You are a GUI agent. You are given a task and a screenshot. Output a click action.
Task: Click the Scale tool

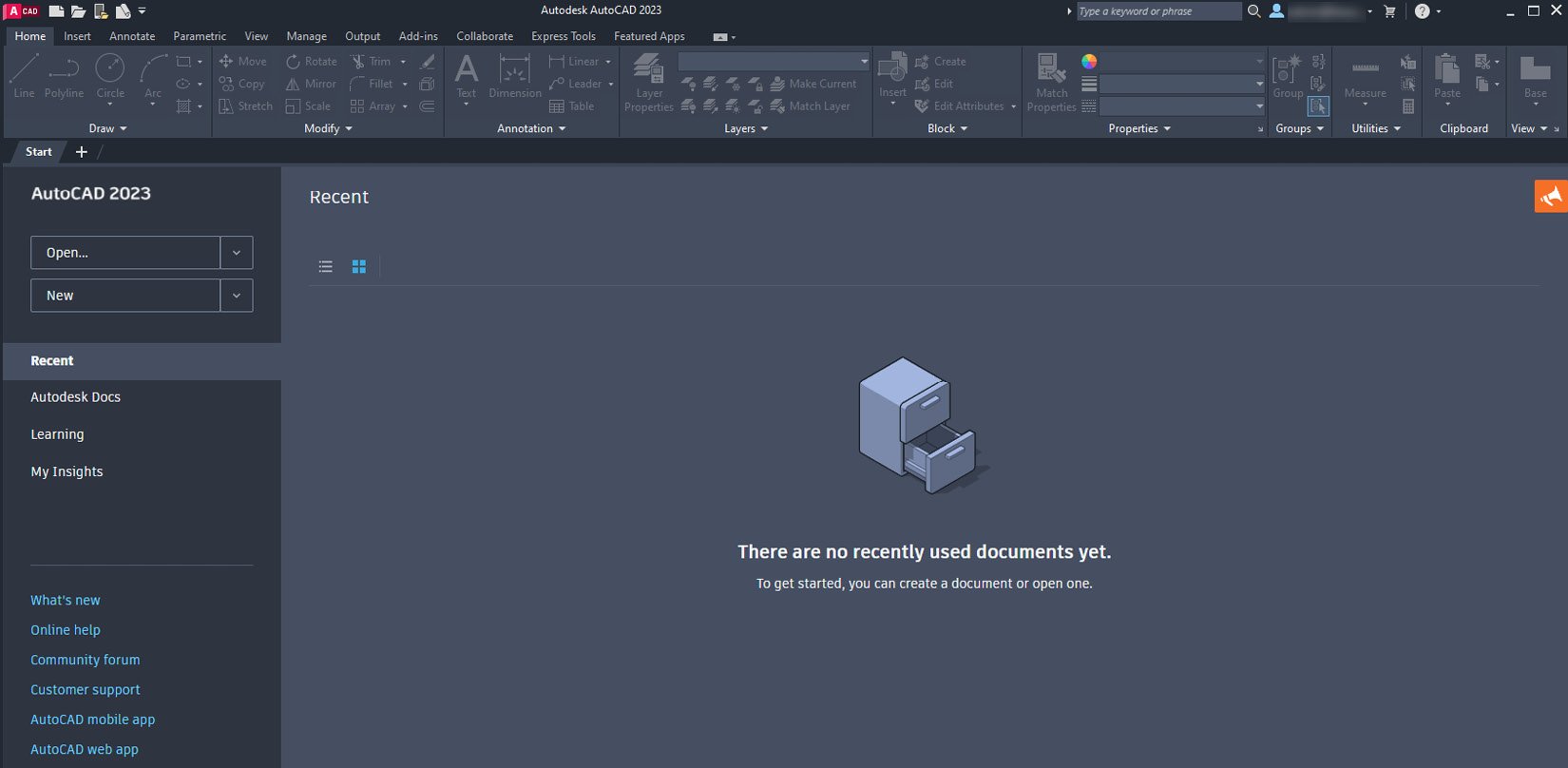[308, 106]
